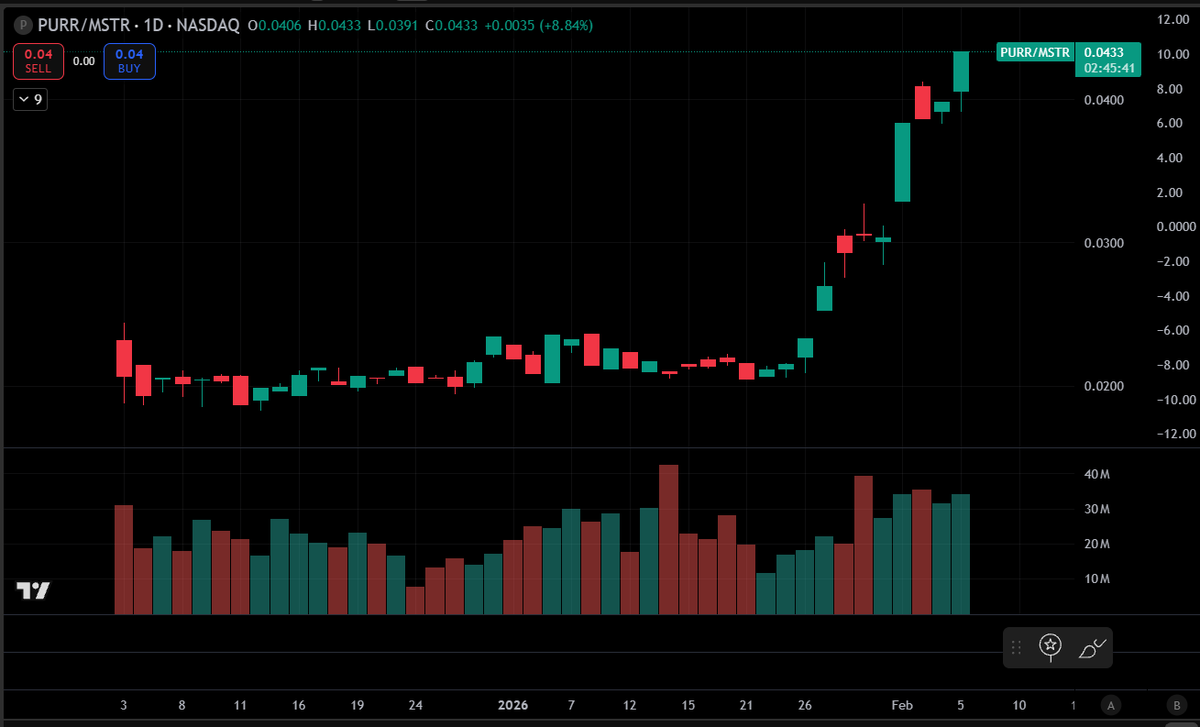The width and height of the screenshot is (1200, 727).
Task: Select the Brush drawing tool
Action: pos(1091,647)
